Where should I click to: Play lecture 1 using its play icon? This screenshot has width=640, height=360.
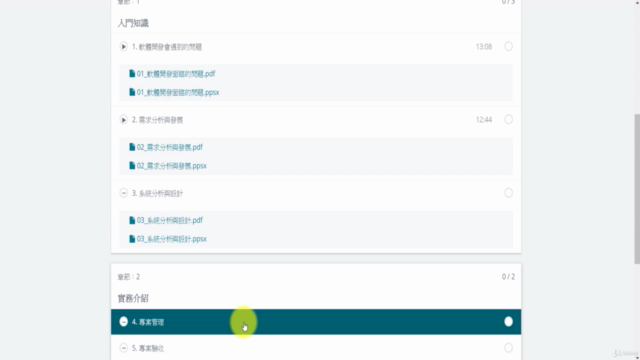(123, 47)
